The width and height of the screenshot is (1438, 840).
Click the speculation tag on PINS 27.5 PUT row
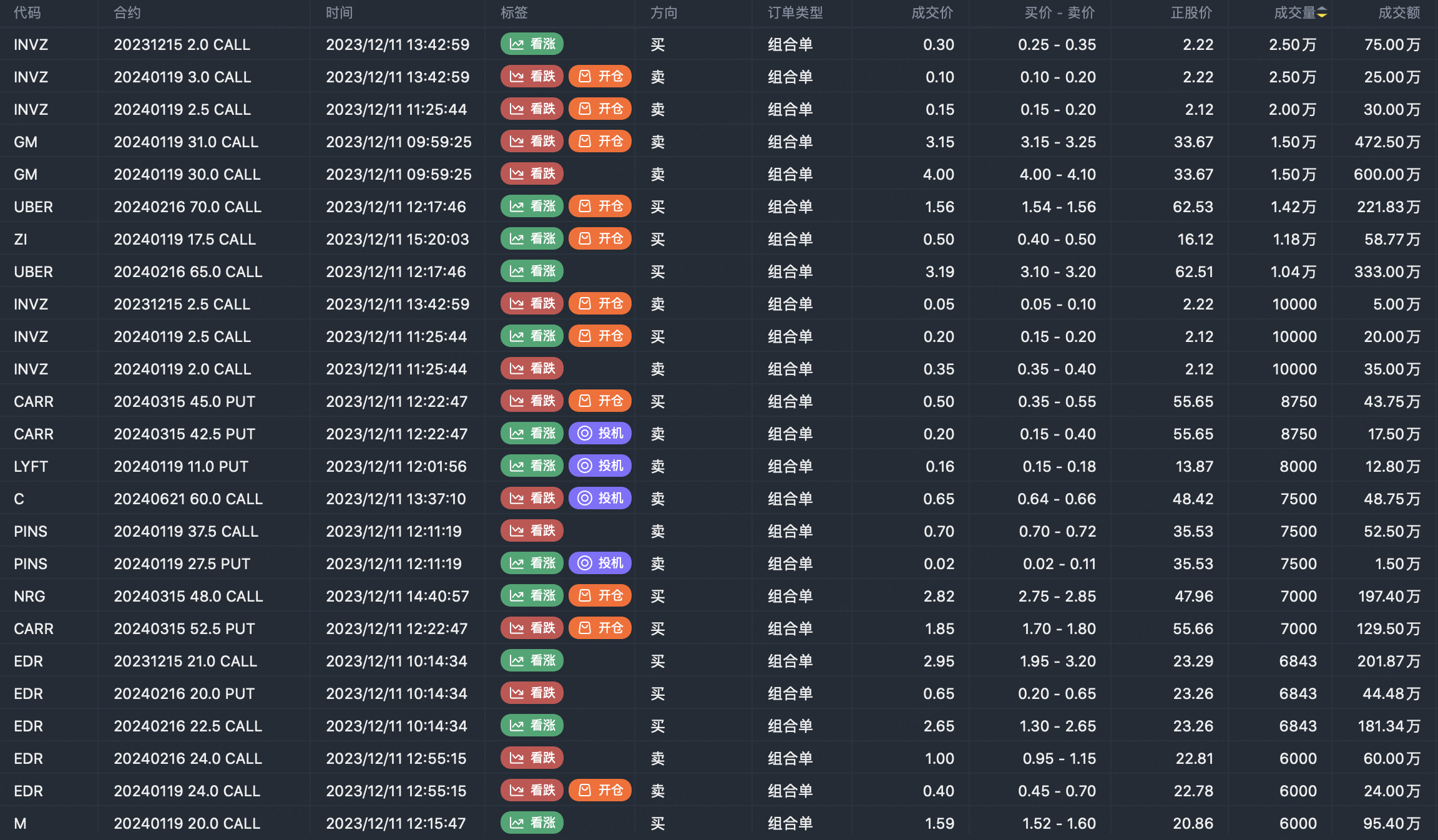600,564
